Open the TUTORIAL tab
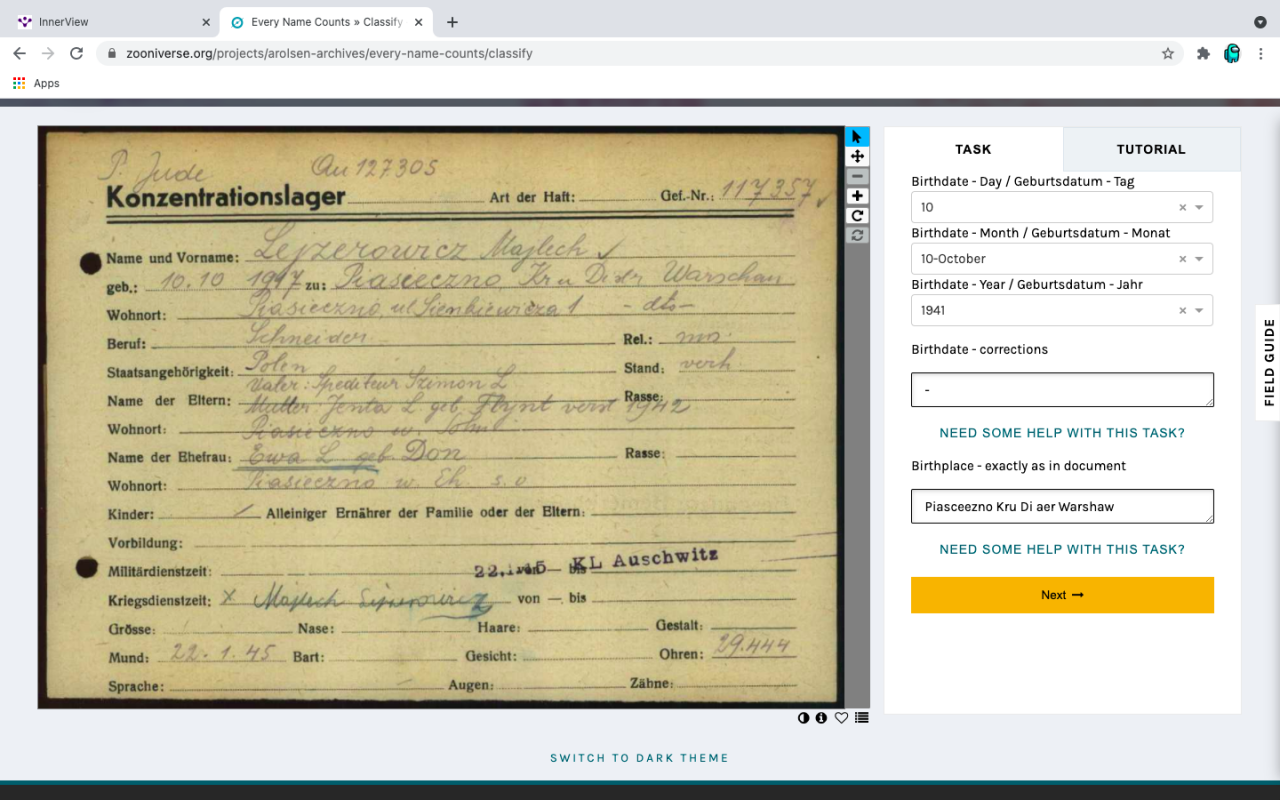The height and width of the screenshot is (800, 1280). pos(1151,149)
